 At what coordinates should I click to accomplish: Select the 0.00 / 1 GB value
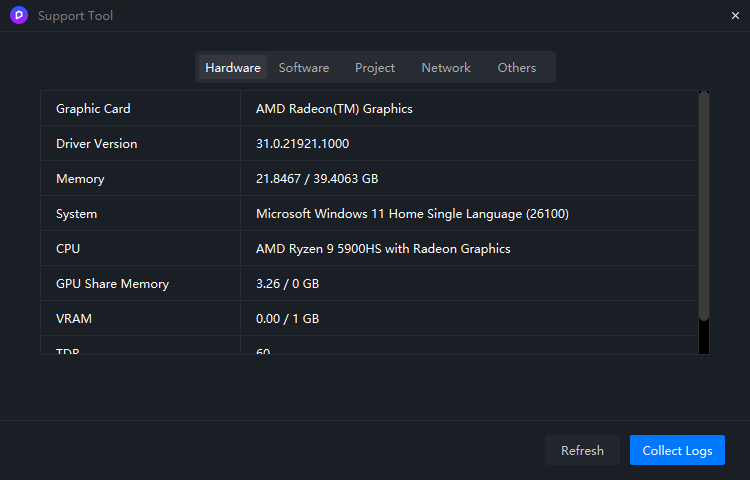click(287, 318)
